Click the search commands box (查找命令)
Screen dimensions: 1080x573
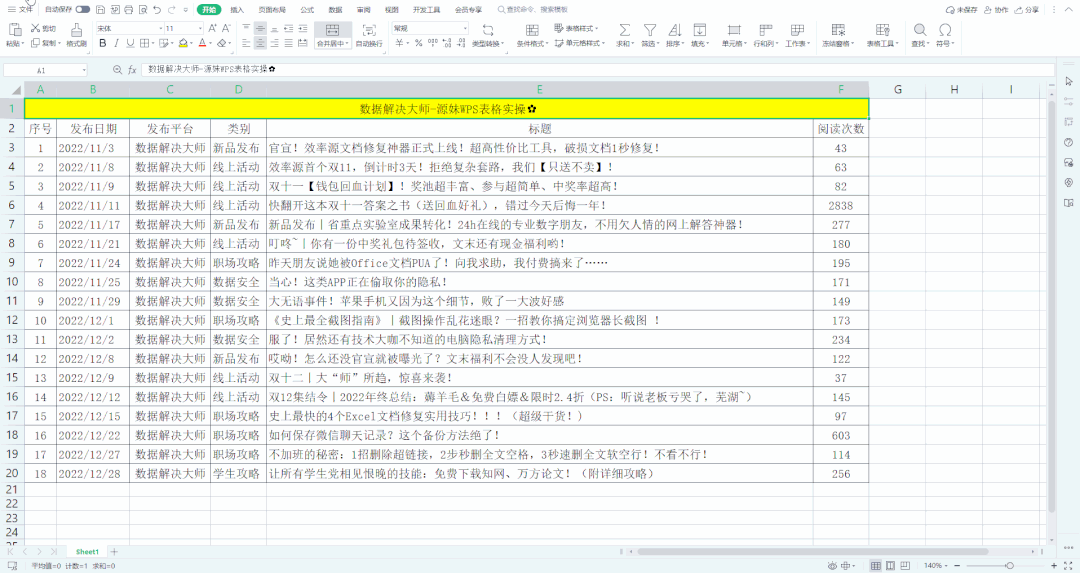534,10
